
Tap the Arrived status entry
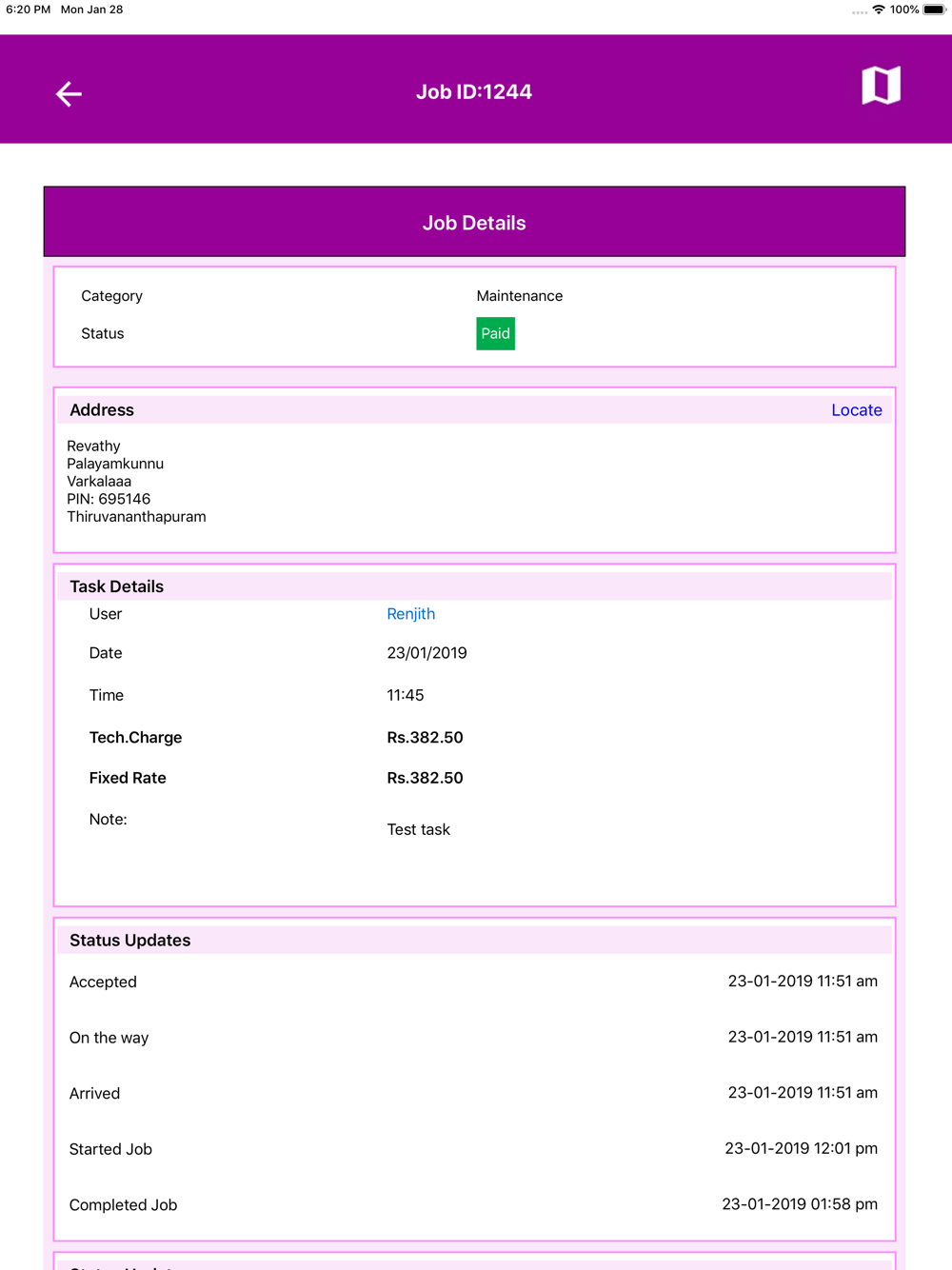tap(94, 1094)
